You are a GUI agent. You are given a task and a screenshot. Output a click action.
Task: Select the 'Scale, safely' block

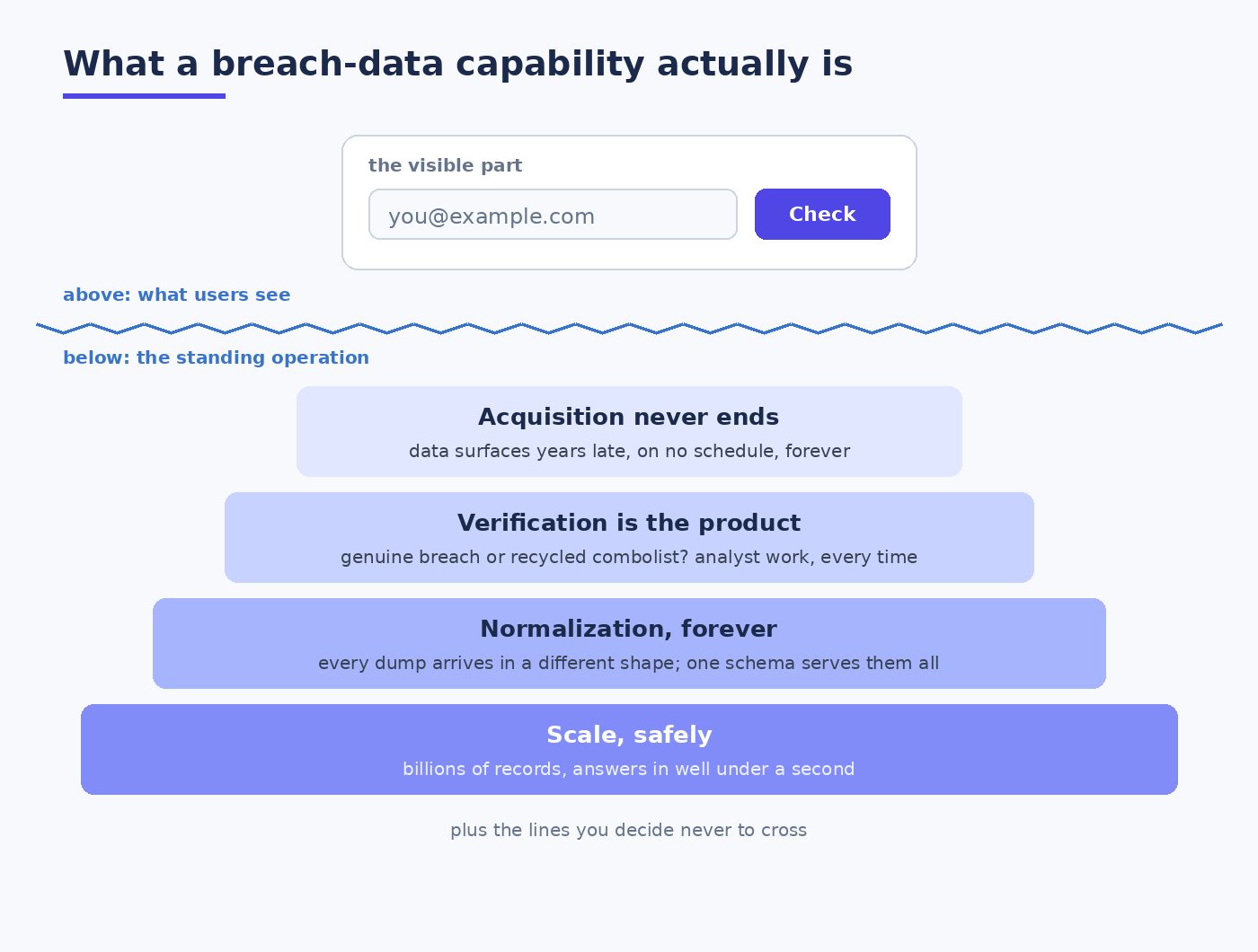[629, 749]
